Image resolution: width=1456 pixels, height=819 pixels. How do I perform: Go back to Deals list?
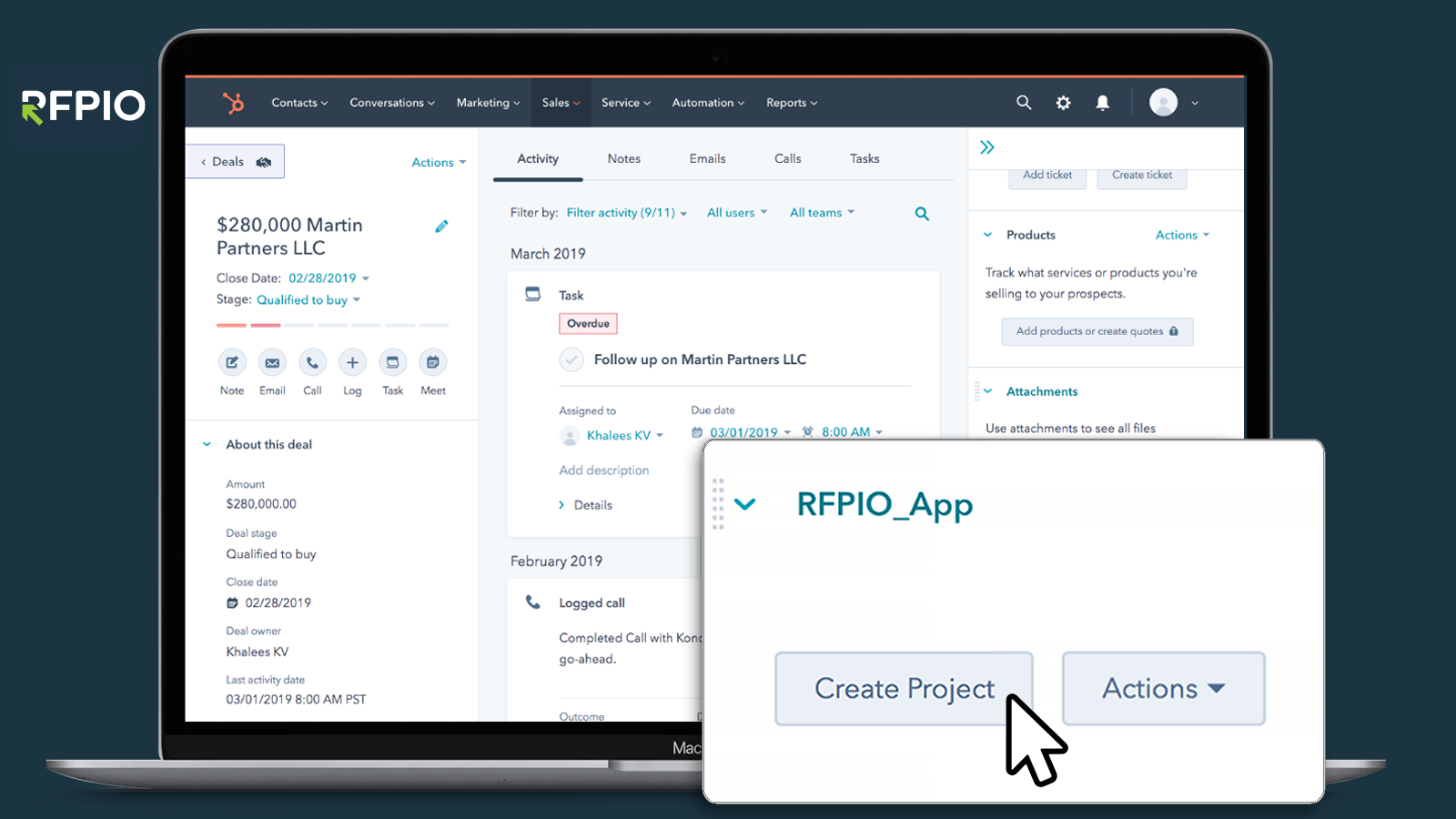click(236, 162)
